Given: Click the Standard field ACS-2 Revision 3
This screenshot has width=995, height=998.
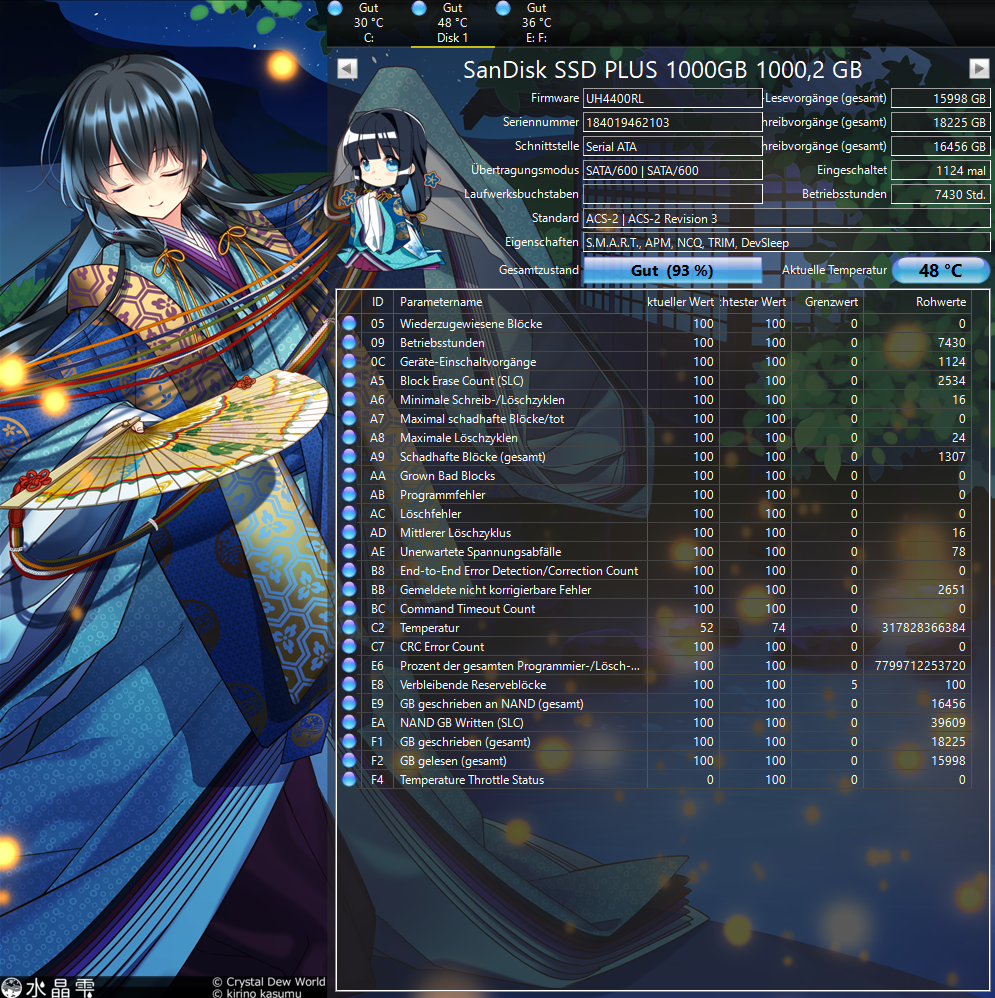Looking at the screenshot, I should click(x=787, y=218).
